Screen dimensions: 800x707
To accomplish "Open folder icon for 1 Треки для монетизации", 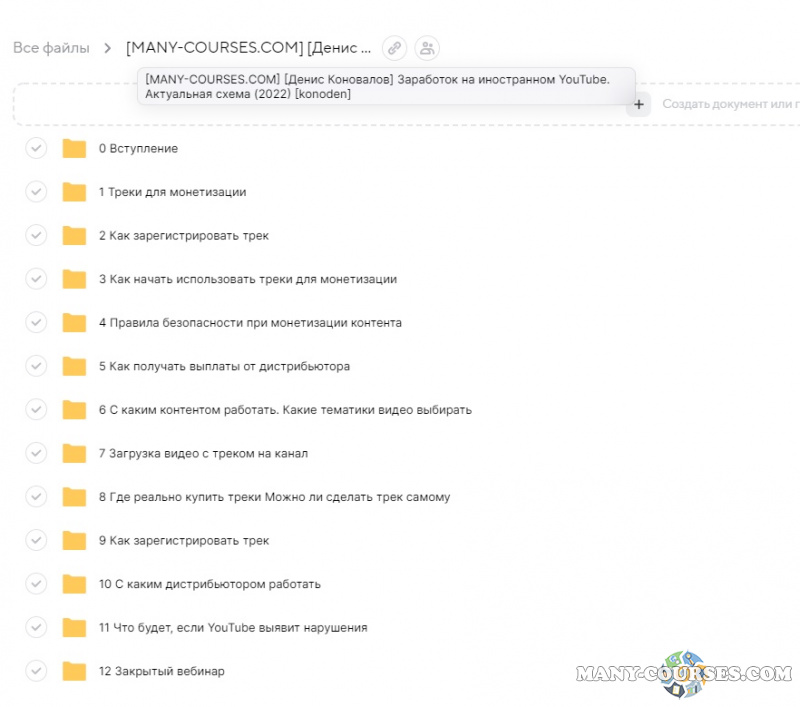I will point(74,192).
